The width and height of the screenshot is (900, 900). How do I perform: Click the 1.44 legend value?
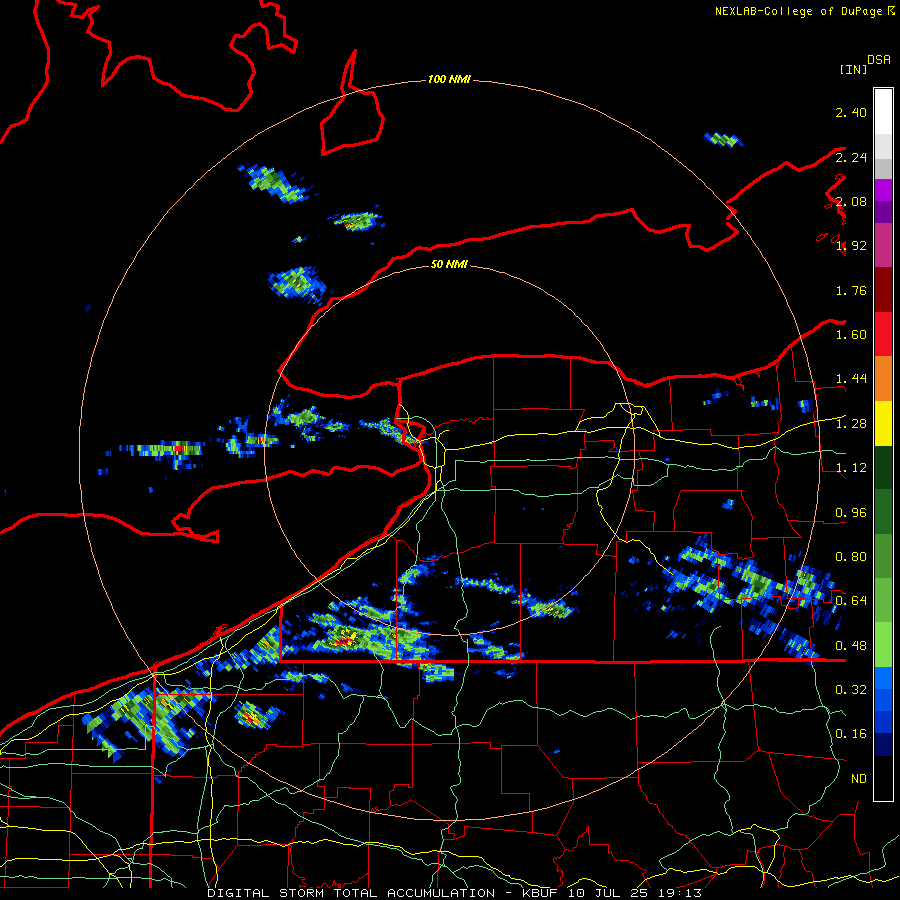point(851,379)
